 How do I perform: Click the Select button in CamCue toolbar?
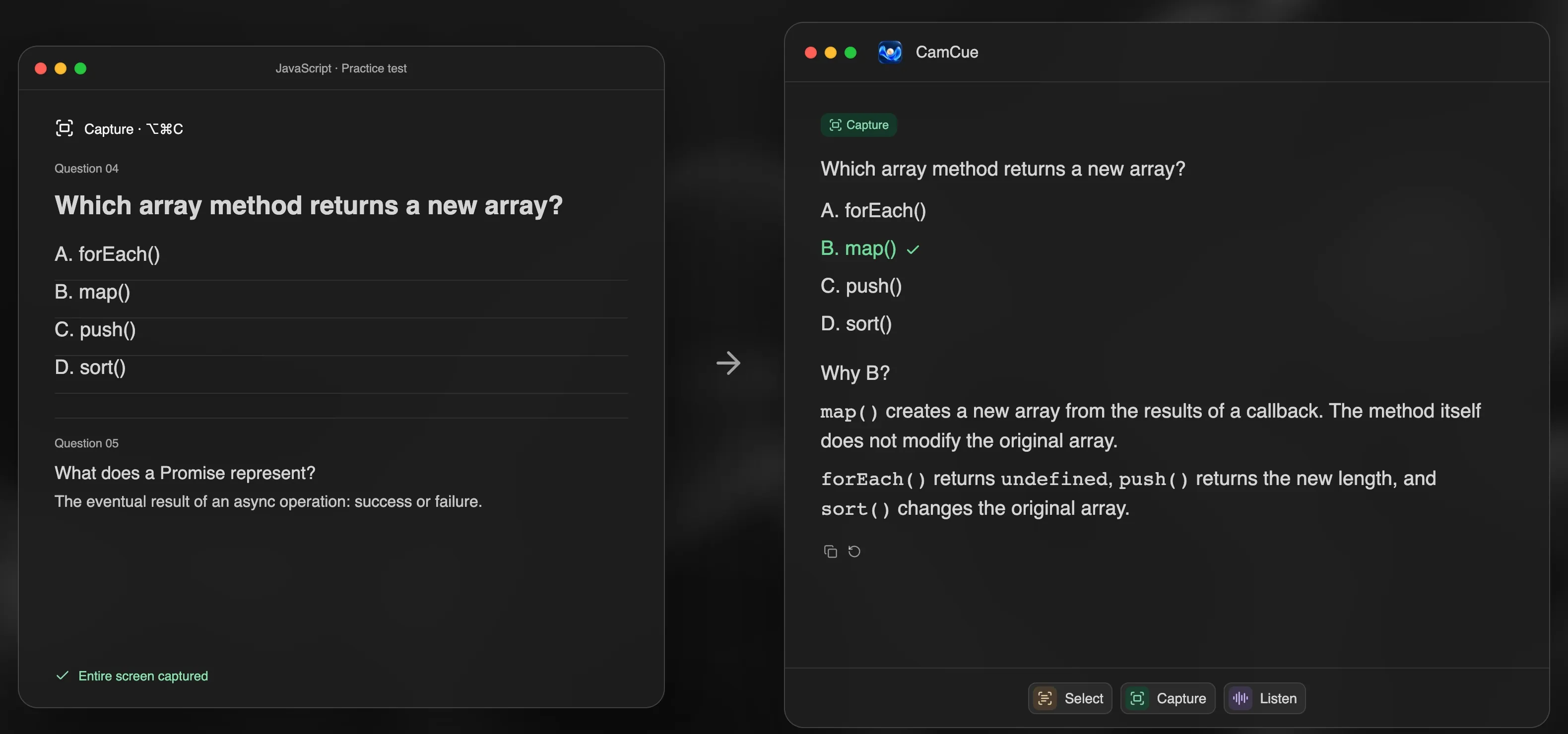pos(1069,697)
